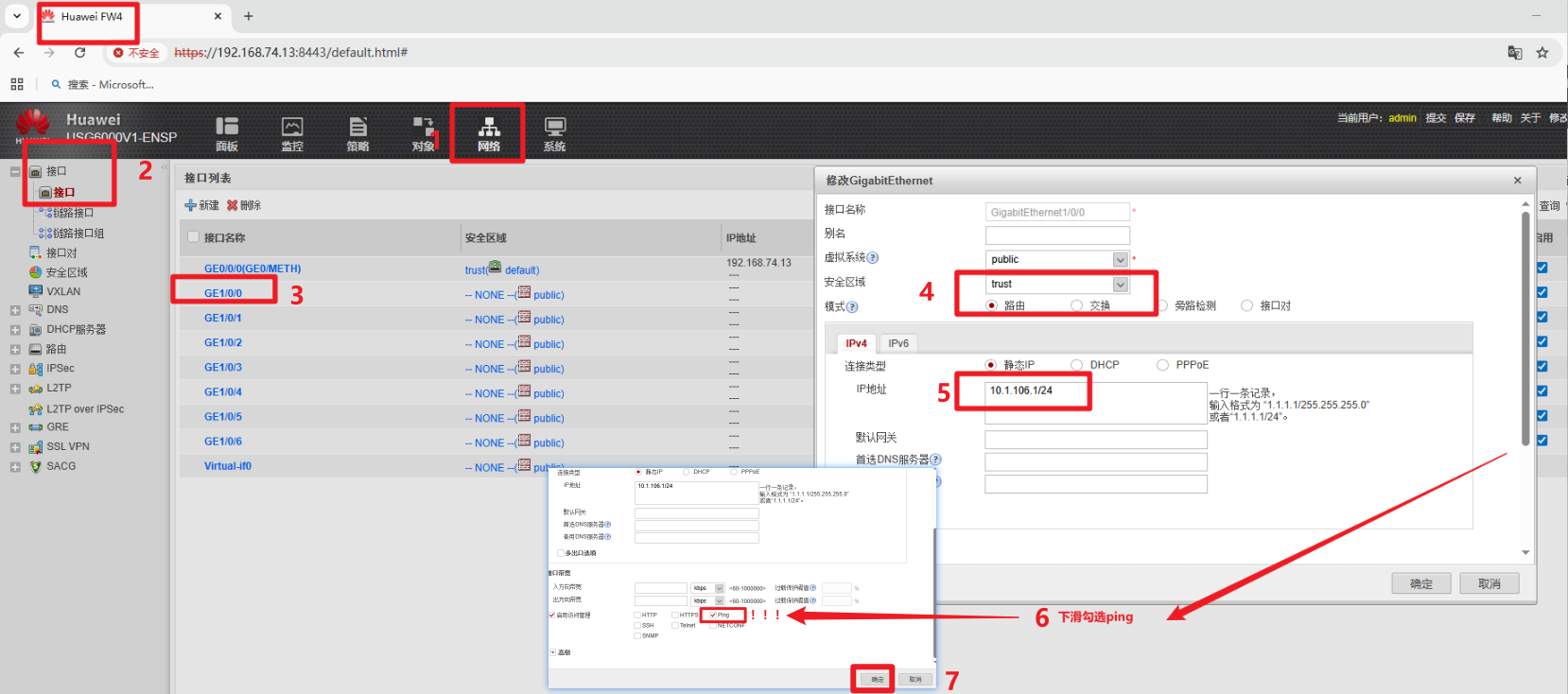This screenshot has height=694, width=1568.
Task: Click the 新建 add interface icon
Action: pos(191,205)
